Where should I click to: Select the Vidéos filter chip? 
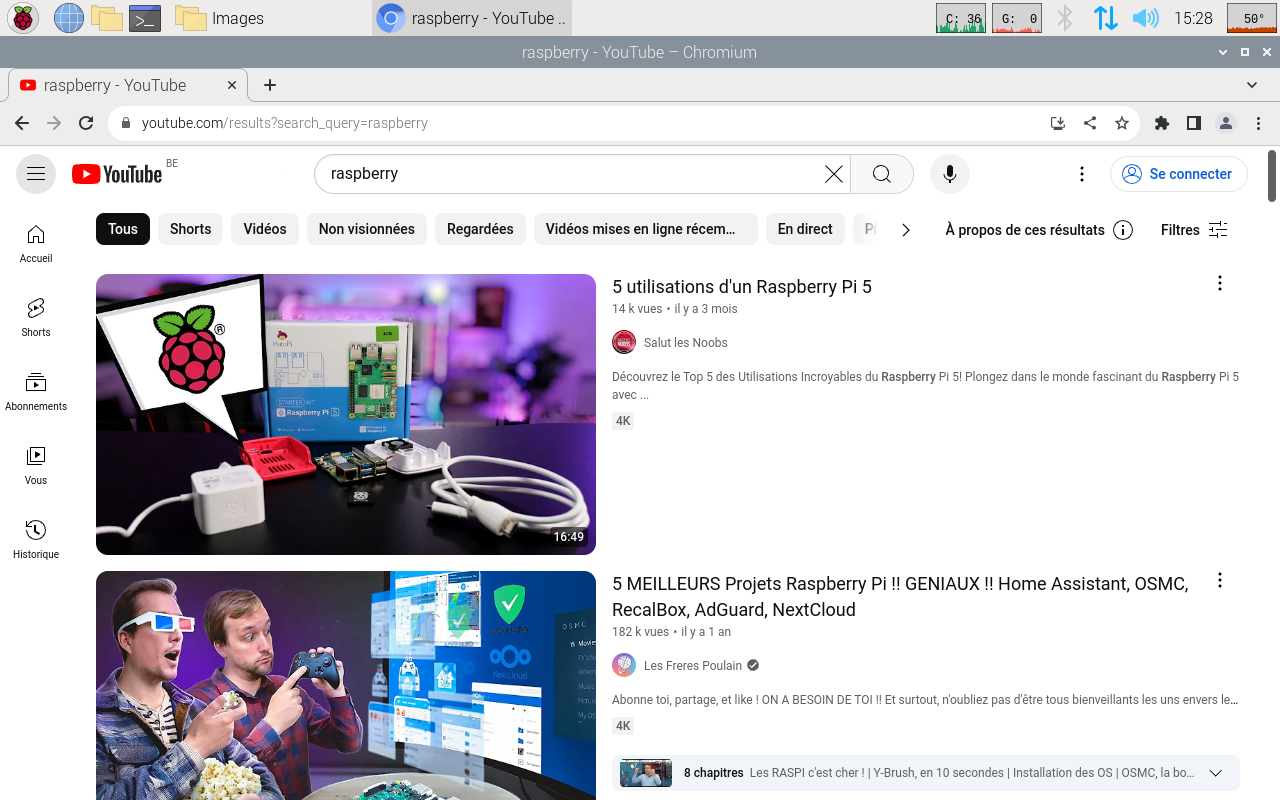click(x=265, y=229)
